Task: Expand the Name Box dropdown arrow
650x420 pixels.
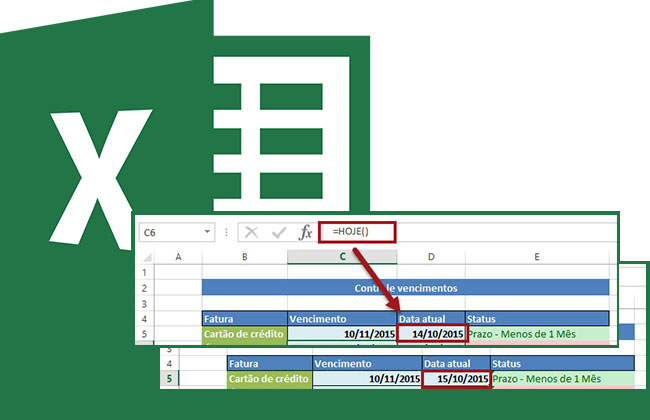Action: point(207,232)
